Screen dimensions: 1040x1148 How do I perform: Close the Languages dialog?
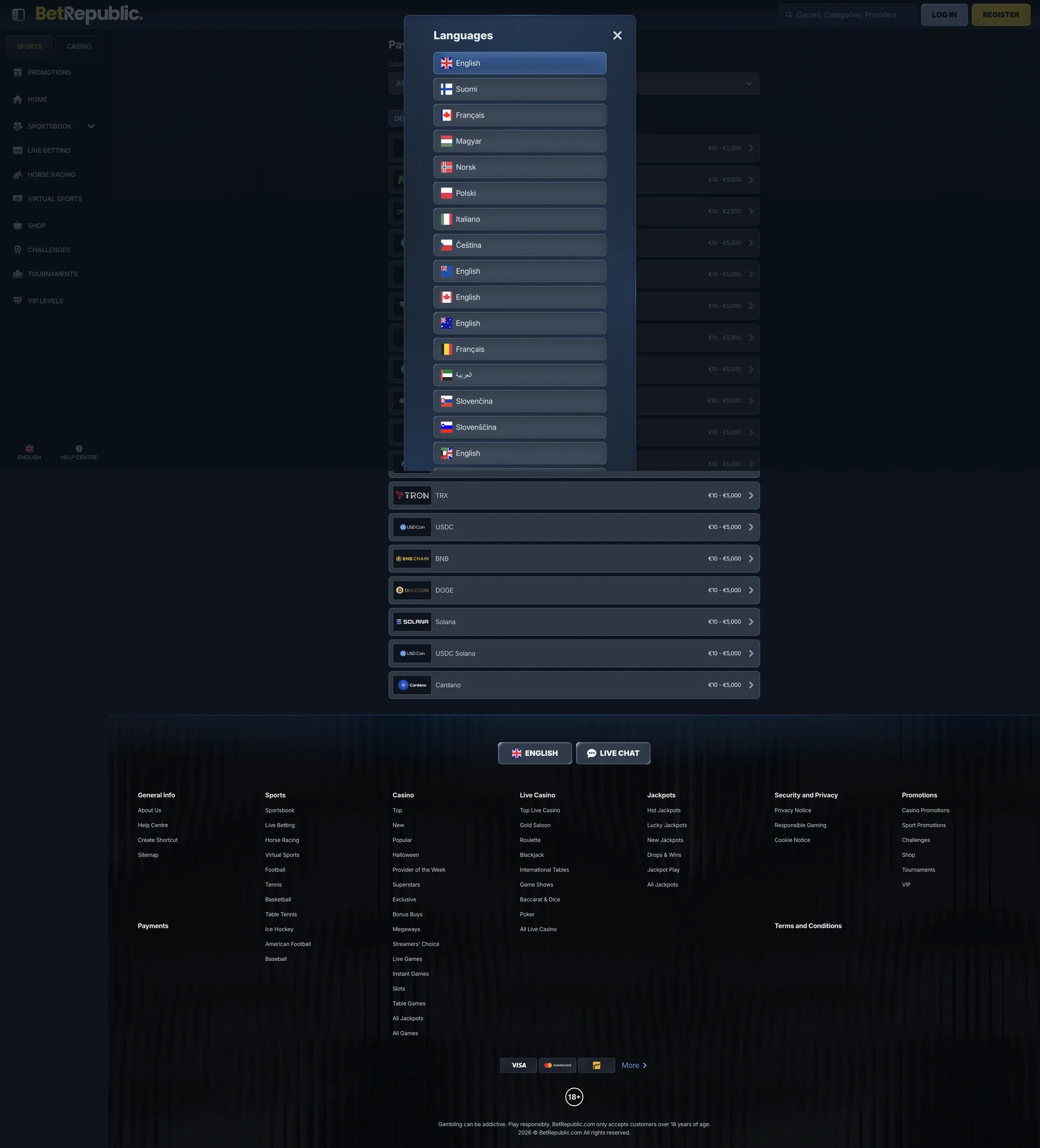coord(617,35)
